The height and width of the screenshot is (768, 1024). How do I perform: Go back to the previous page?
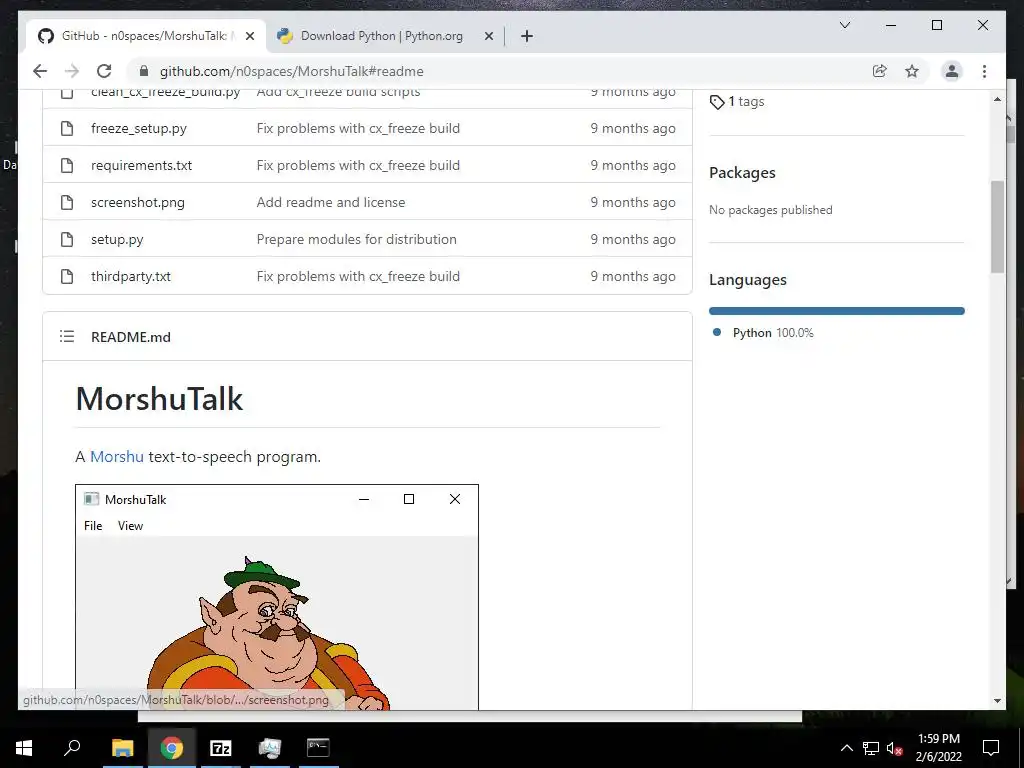(x=40, y=71)
